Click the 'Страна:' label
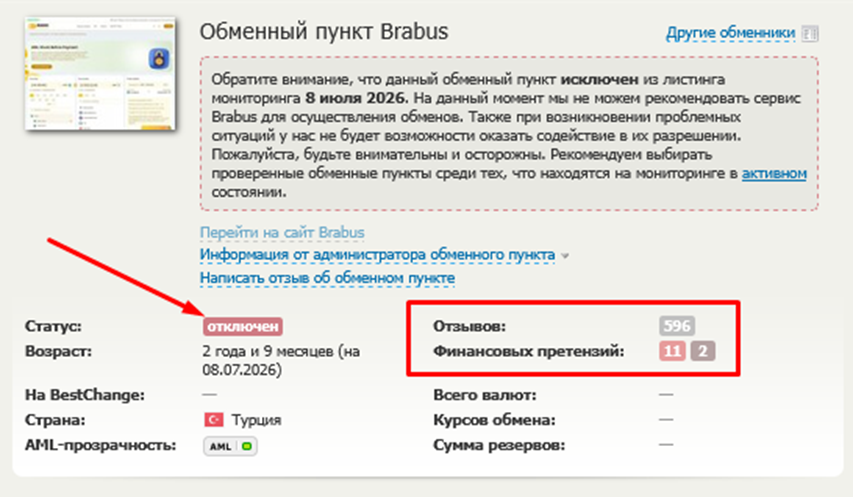This screenshot has height=497, width=853. 55,420
